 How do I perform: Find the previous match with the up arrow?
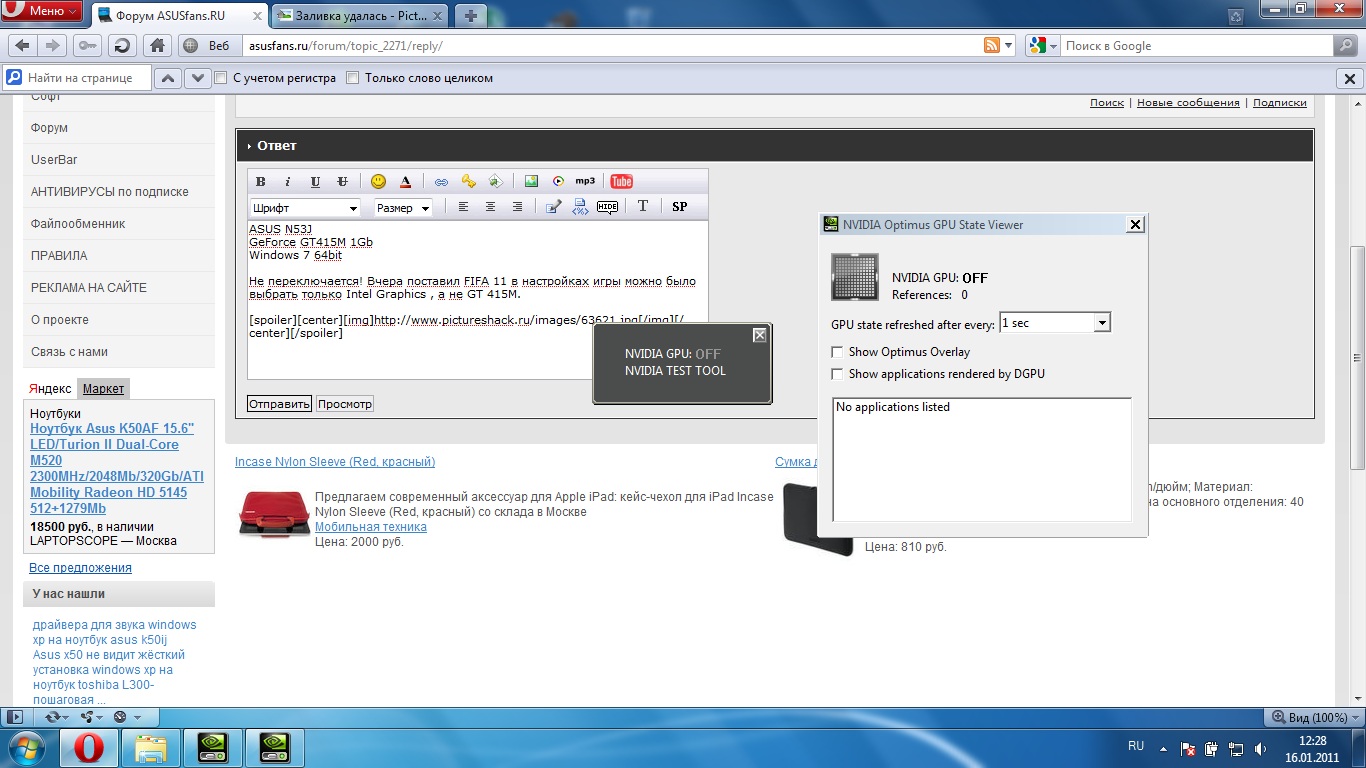170,78
